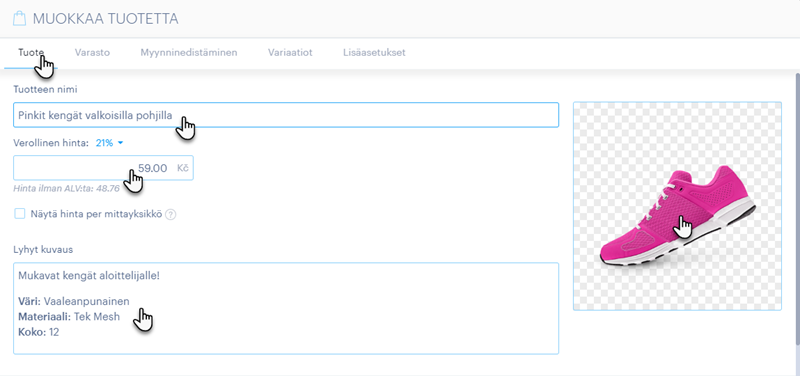Viewport: 800px width, 376px height.
Task: Open the Lisäasetukset tab
Action: pos(374,53)
